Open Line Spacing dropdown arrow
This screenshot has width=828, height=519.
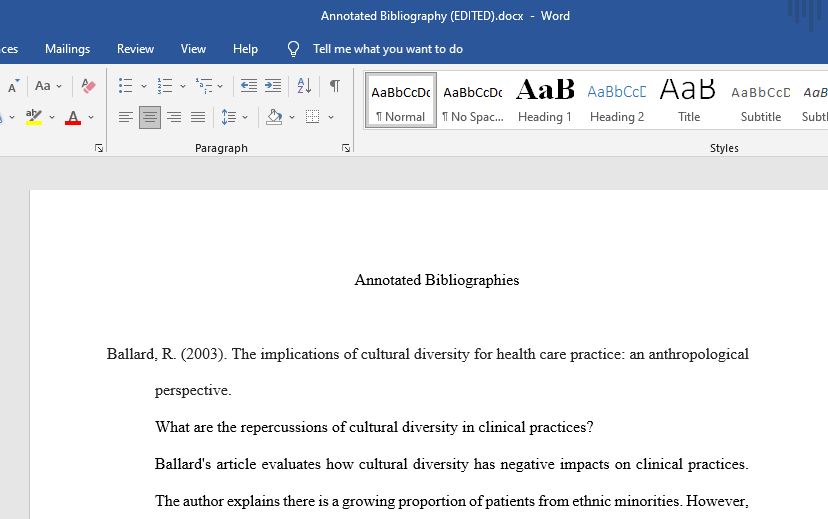(x=245, y=117)
